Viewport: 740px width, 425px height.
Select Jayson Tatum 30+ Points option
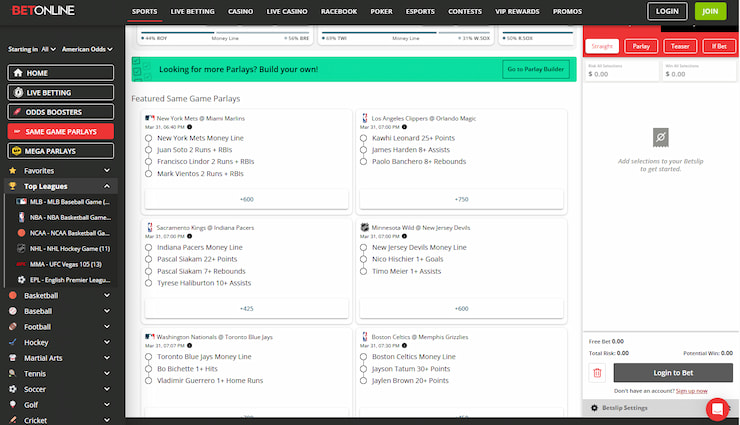pyautogui.click(x=364, y=369)
